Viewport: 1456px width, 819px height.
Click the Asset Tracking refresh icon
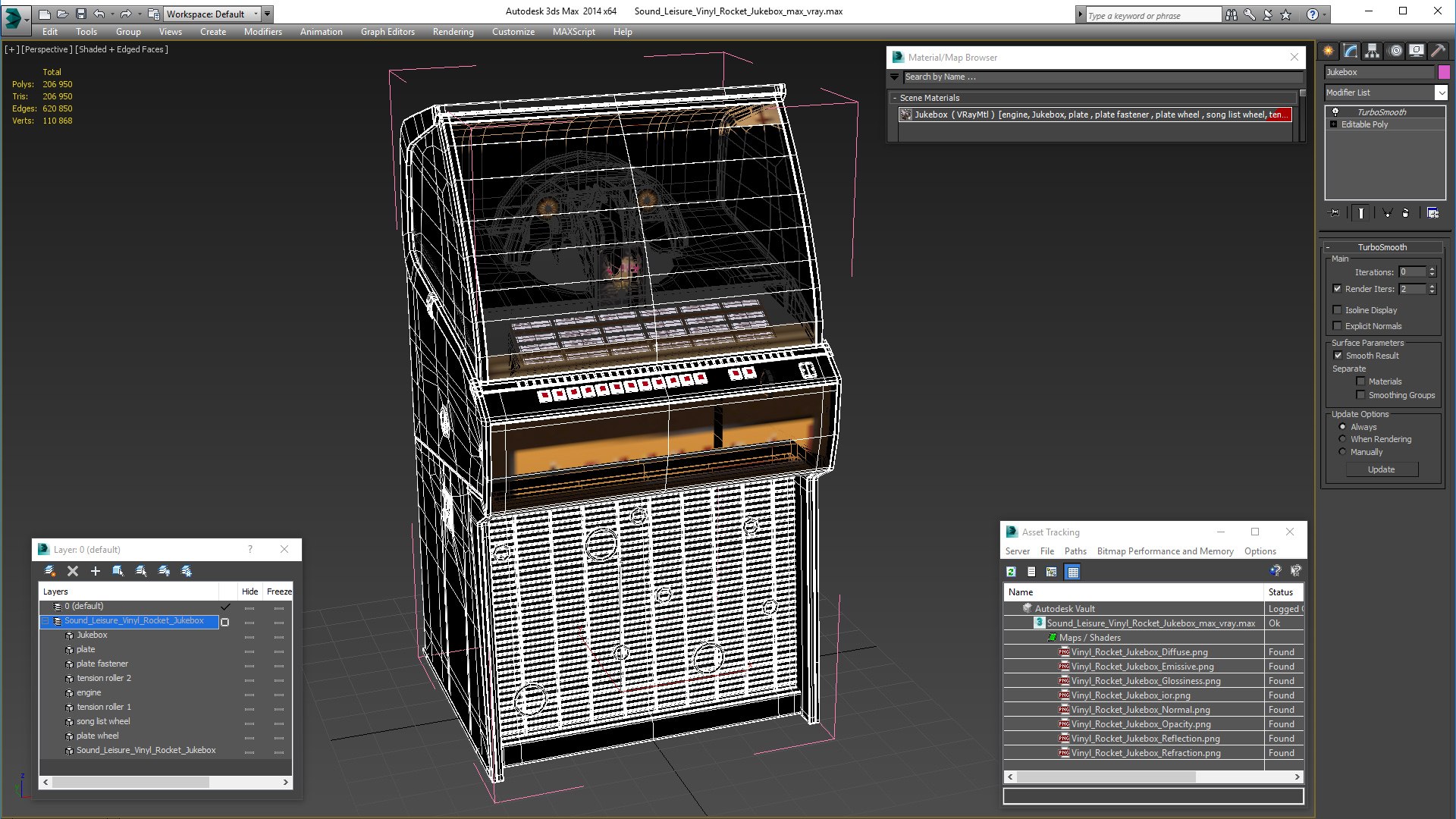point(1011,572)
